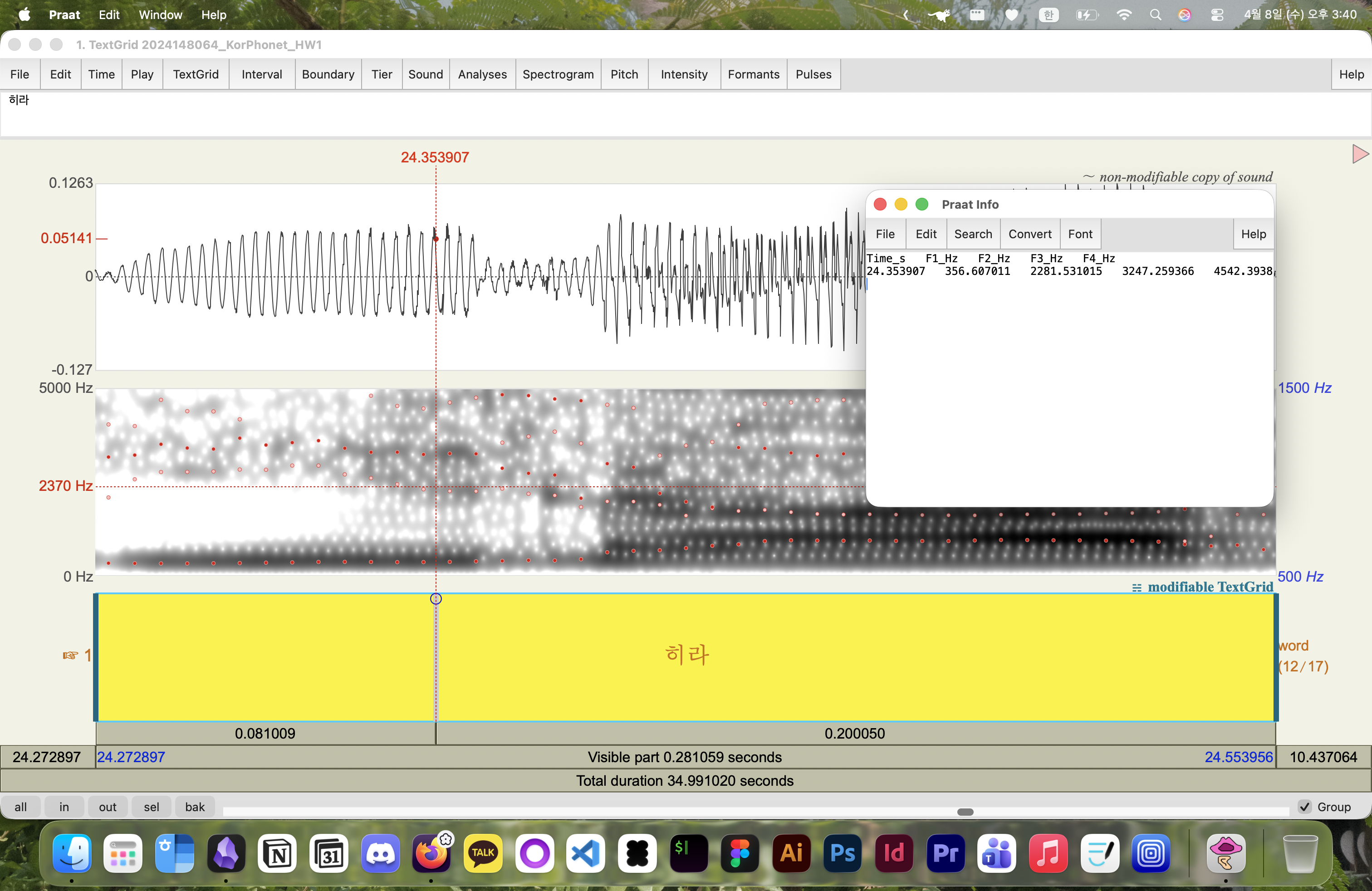Click the horizontal scrollbar thumb
Screen dimensions: 1372x891
[965, 812]
